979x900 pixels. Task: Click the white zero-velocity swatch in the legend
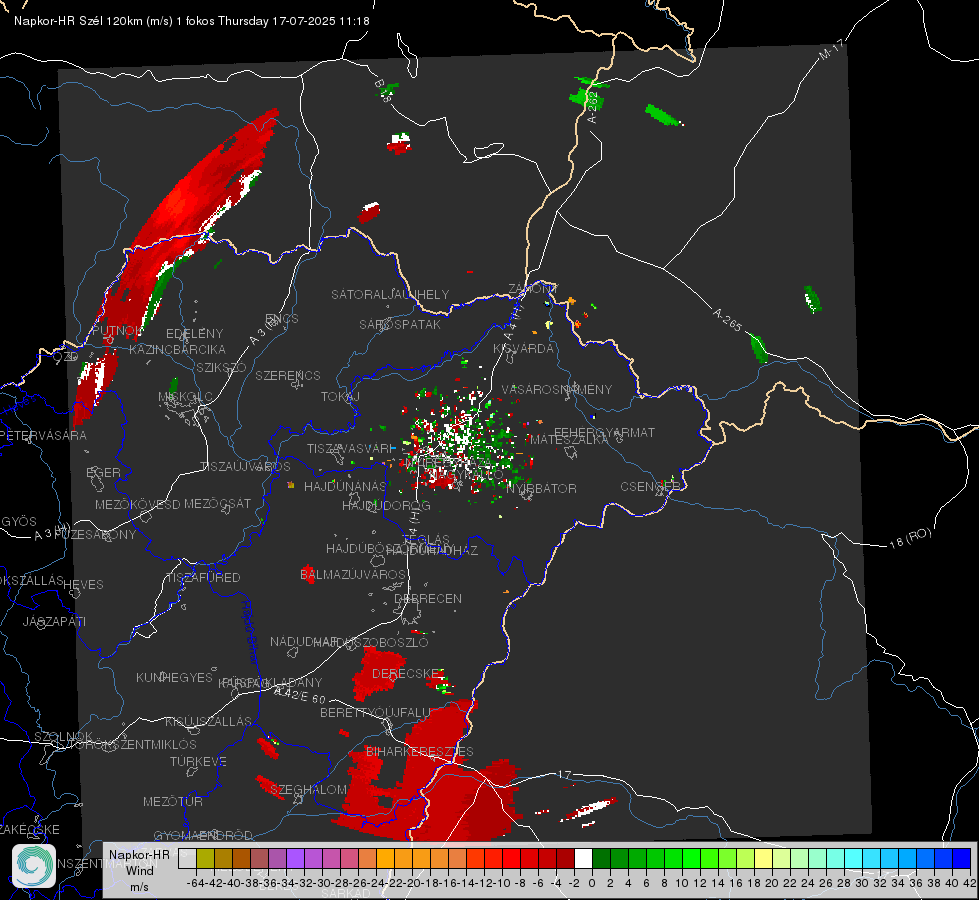click(x=583, y=859)
